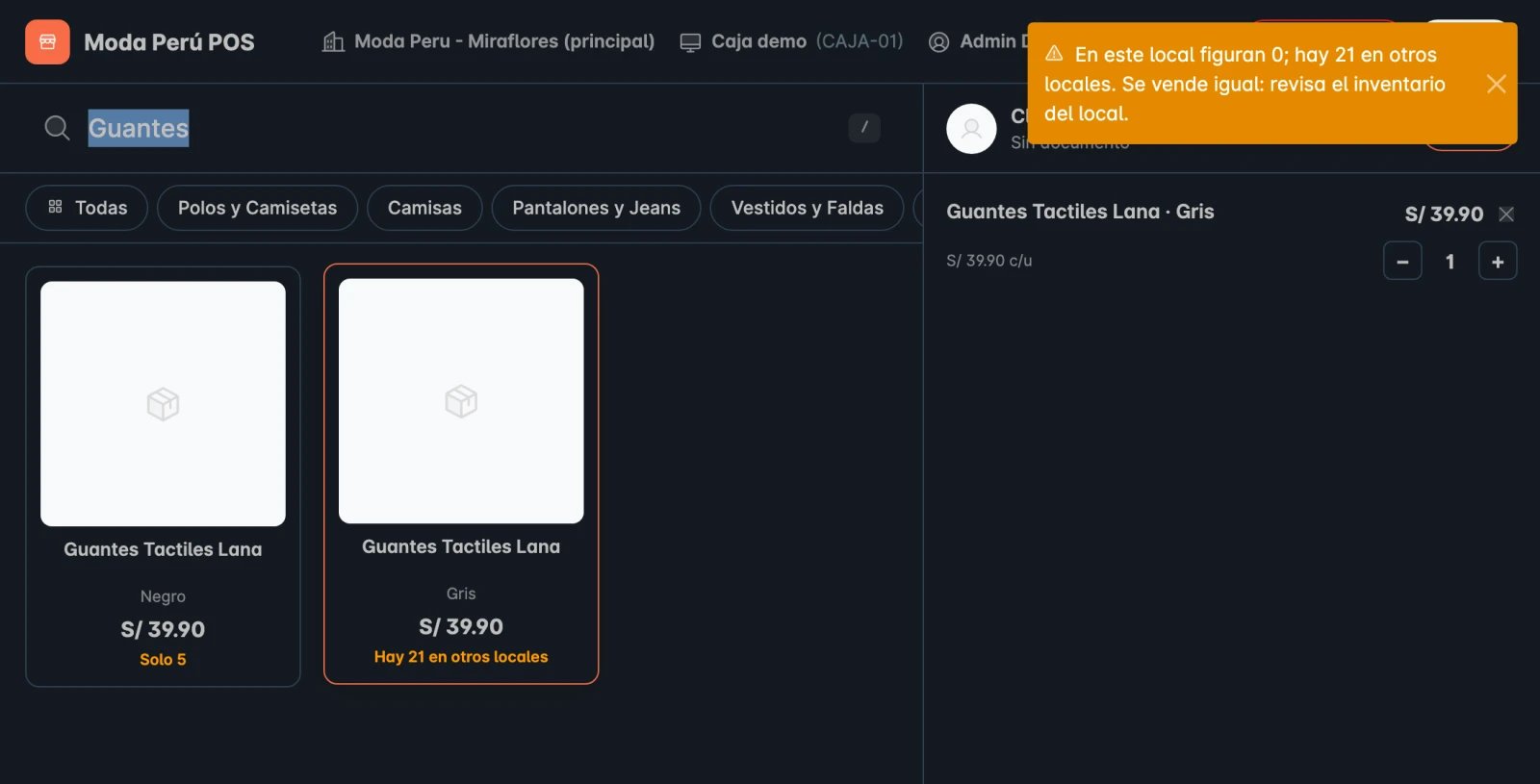This screenshot has width=1540, height=784.
Task: Open the Caja demo register selector
Action: (x=791, y=41)
